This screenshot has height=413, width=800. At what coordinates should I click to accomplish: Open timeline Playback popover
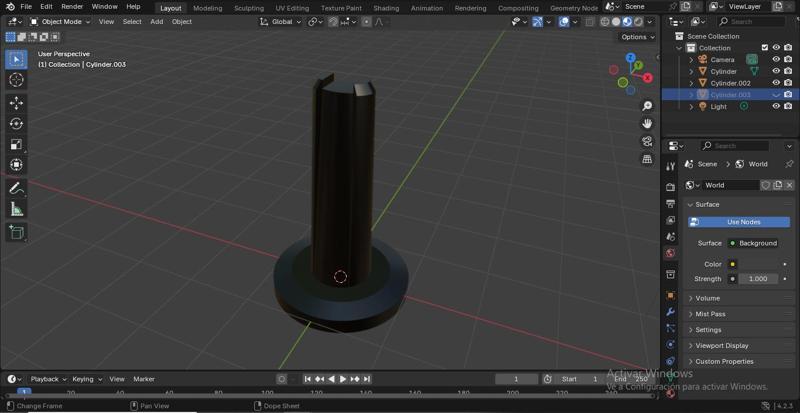(48, 379)
